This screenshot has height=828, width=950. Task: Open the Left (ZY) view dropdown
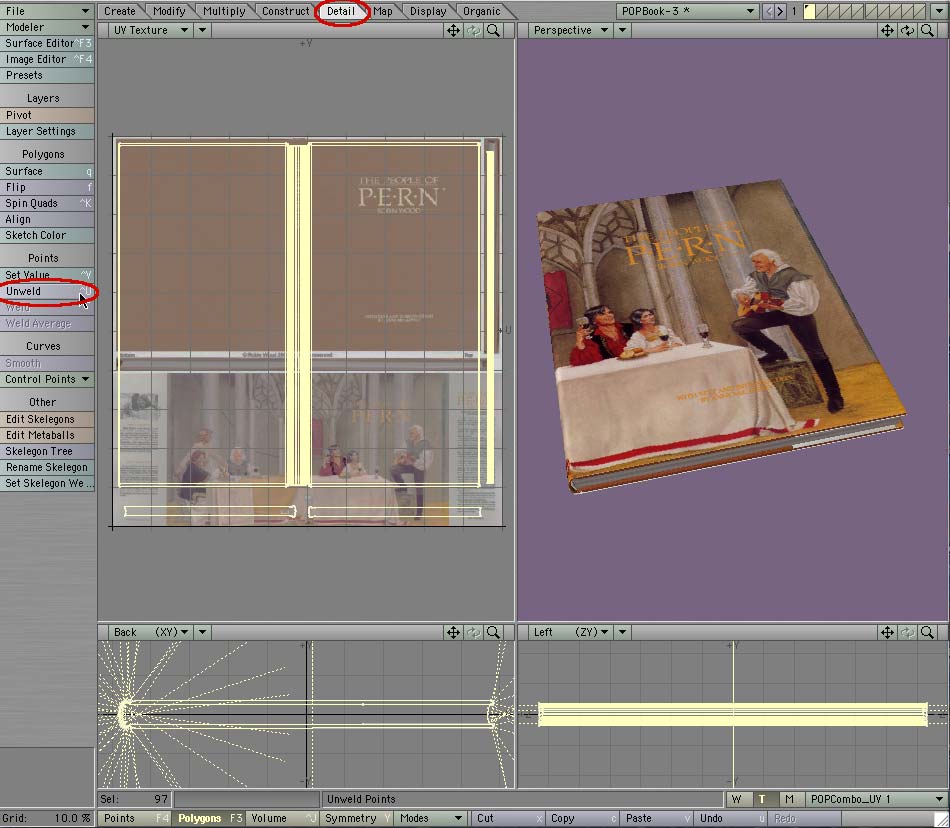[570, 632]
